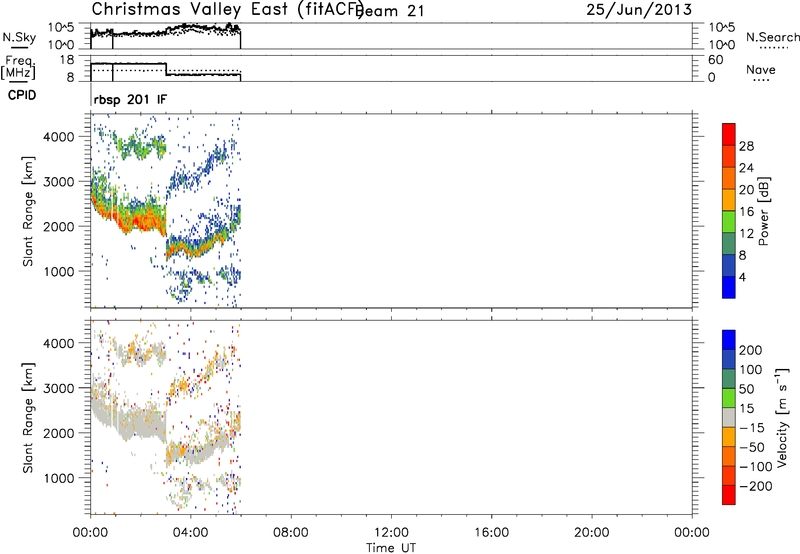Click the power colorbar value '4'
Viewport: 800px width, 554px height.
click(x=742, y=277)
